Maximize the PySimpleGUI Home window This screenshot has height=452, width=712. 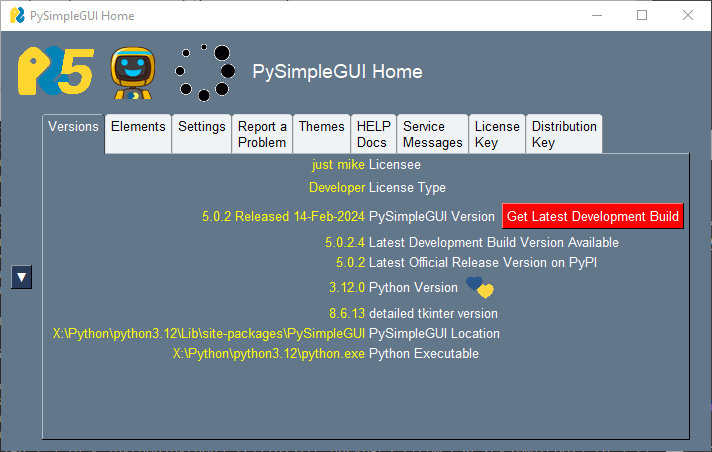[x=642, y=16]
